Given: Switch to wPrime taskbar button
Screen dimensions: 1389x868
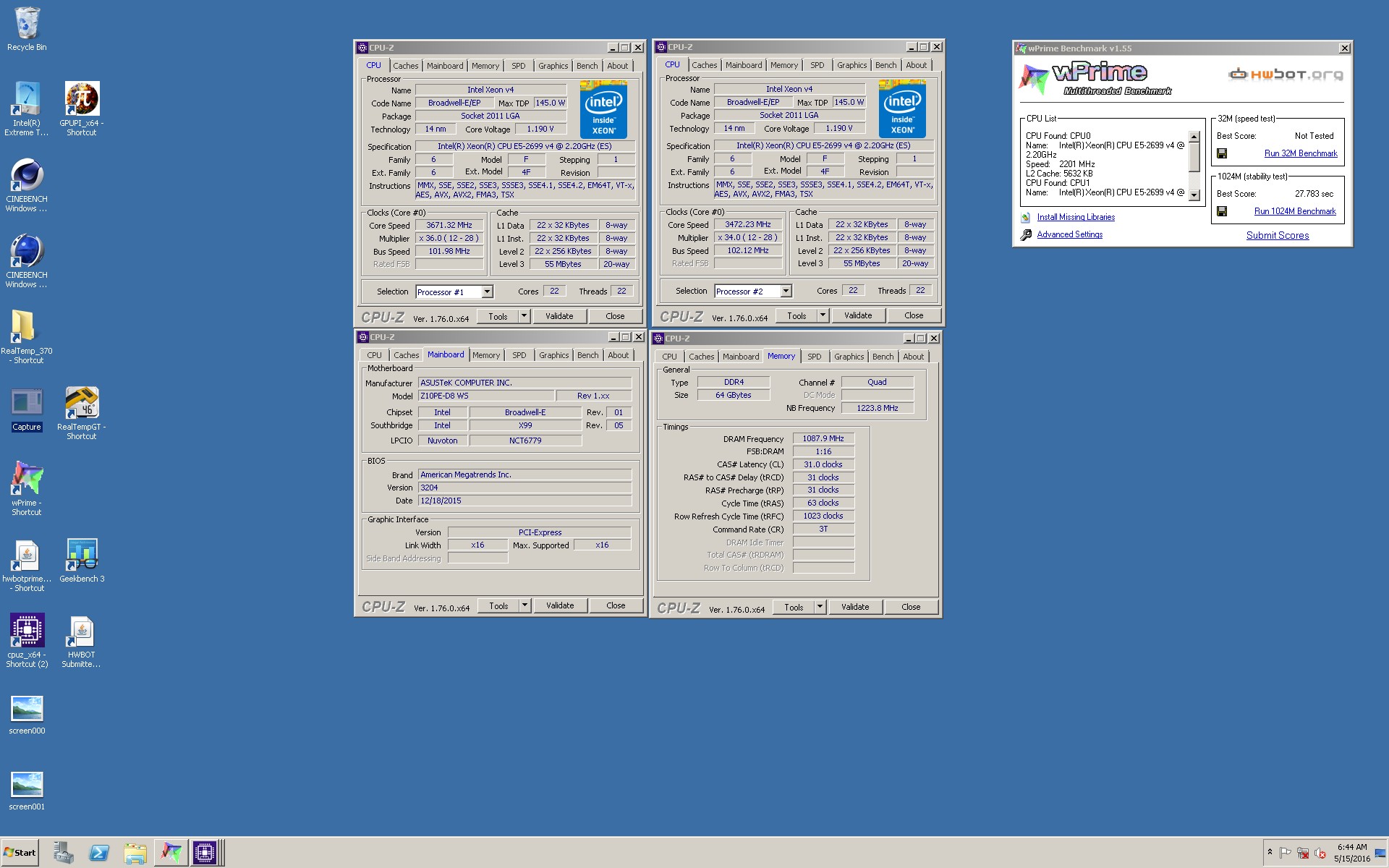Looking at the screenshot, I should [x=171, y=853].
